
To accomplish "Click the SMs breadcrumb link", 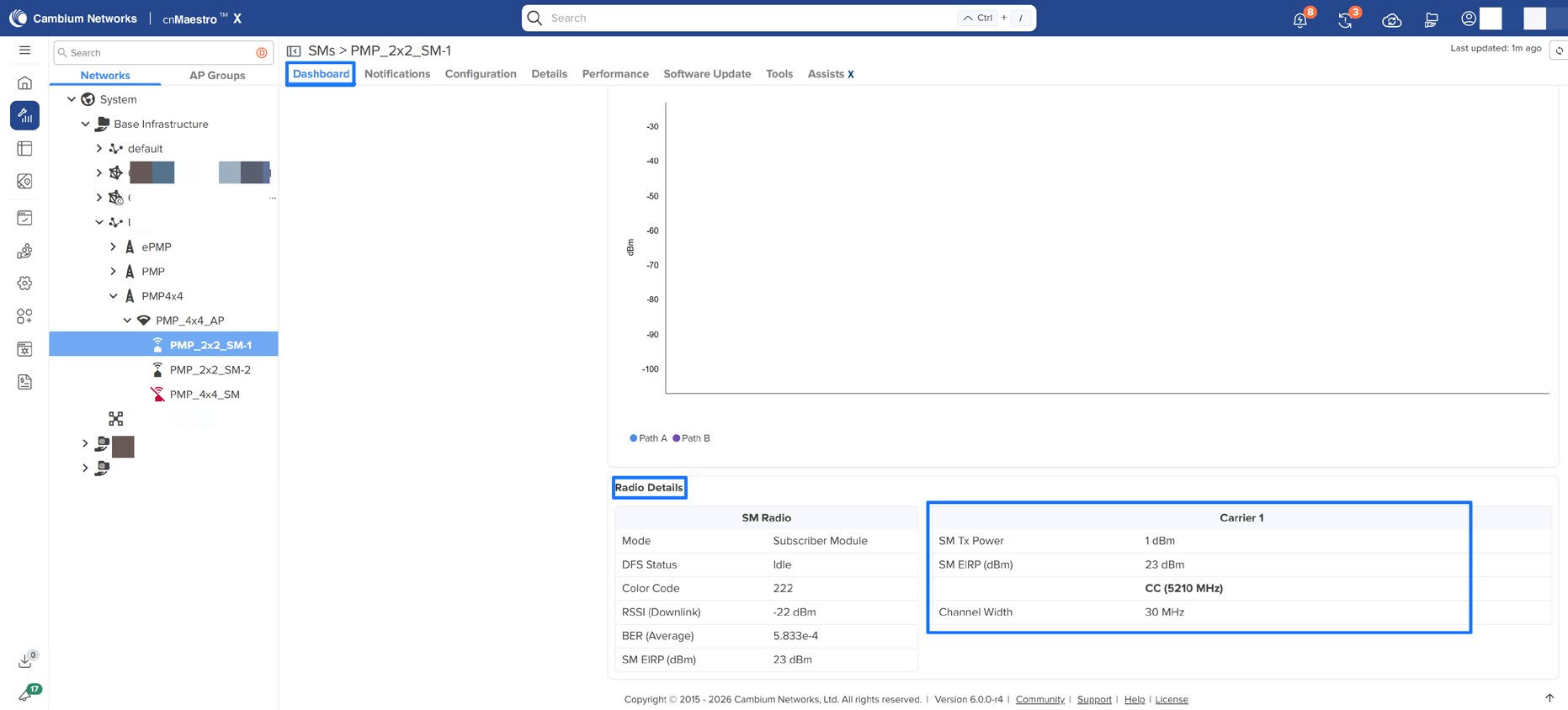I will click(x=322, y=51).
